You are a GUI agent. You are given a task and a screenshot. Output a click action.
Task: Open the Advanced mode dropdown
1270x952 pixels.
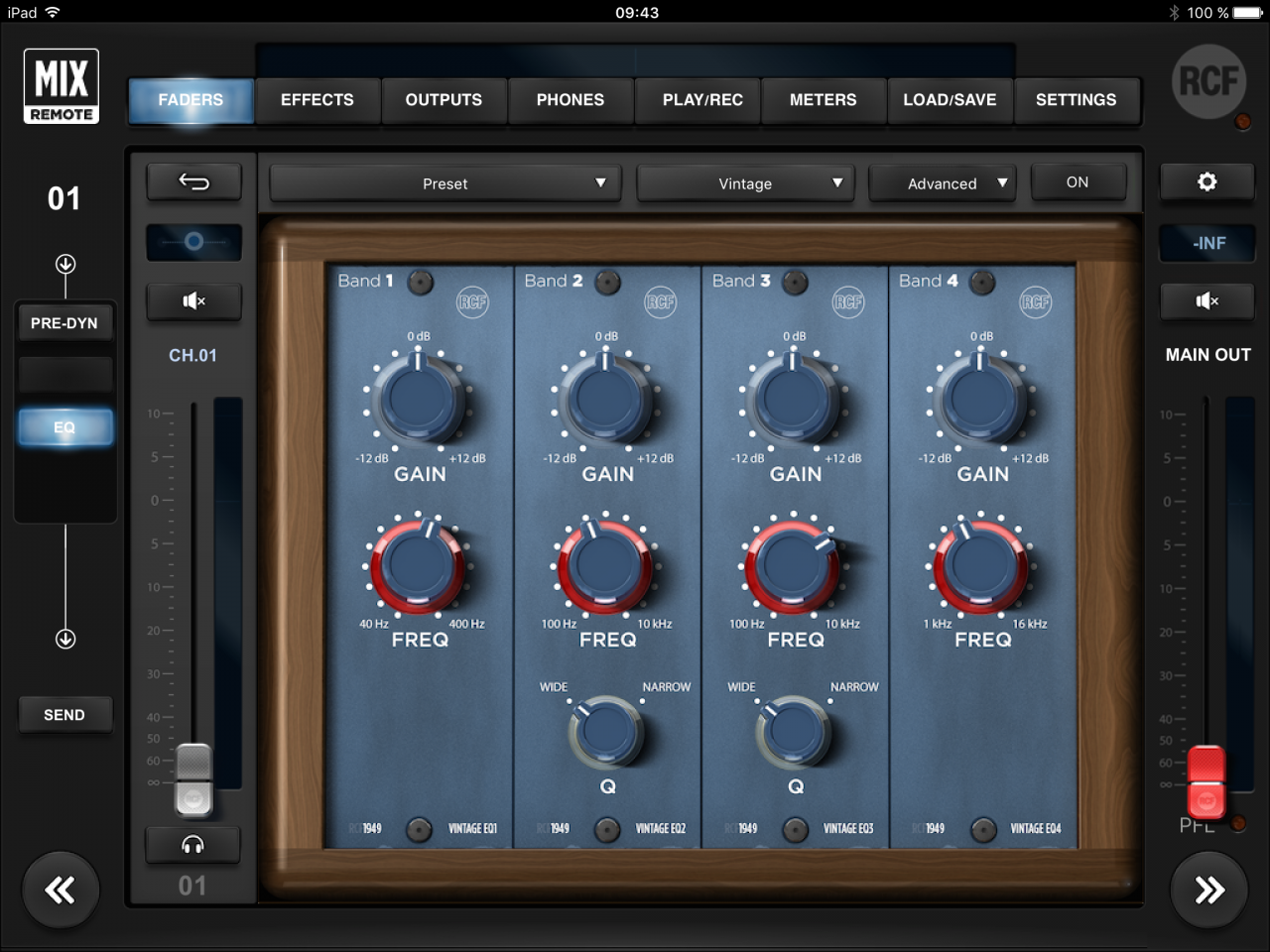943,183
